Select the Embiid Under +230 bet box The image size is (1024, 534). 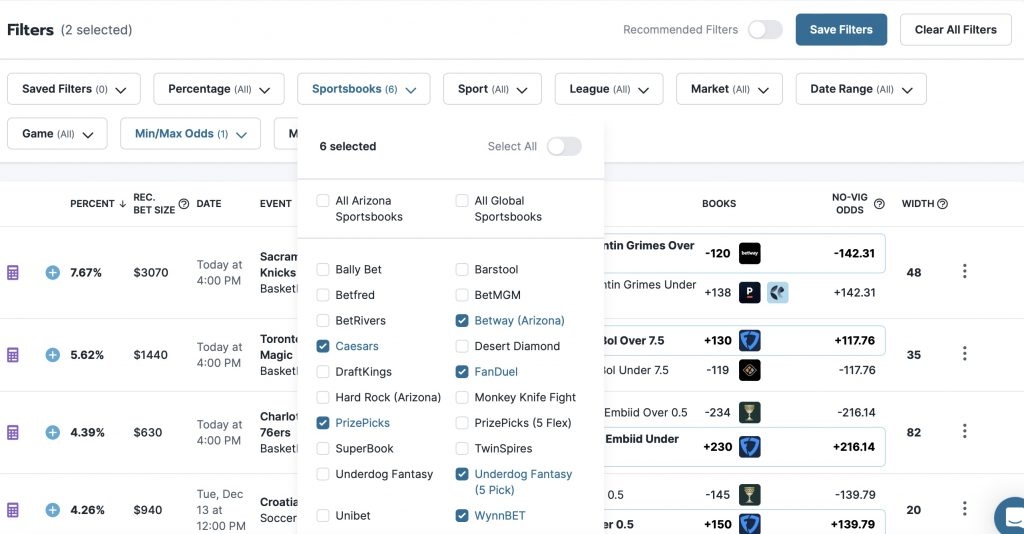744,447
